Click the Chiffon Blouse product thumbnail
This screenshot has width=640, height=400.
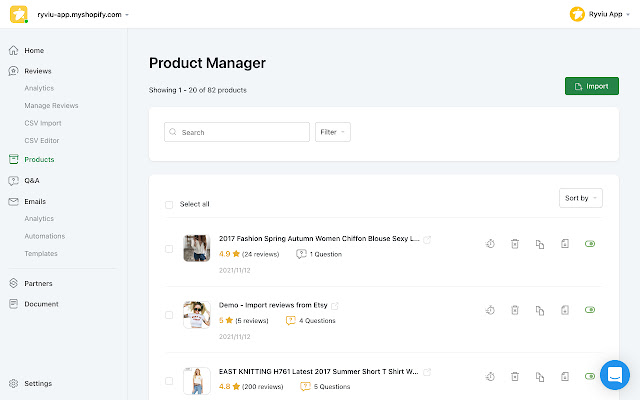[x=196, y=248]
